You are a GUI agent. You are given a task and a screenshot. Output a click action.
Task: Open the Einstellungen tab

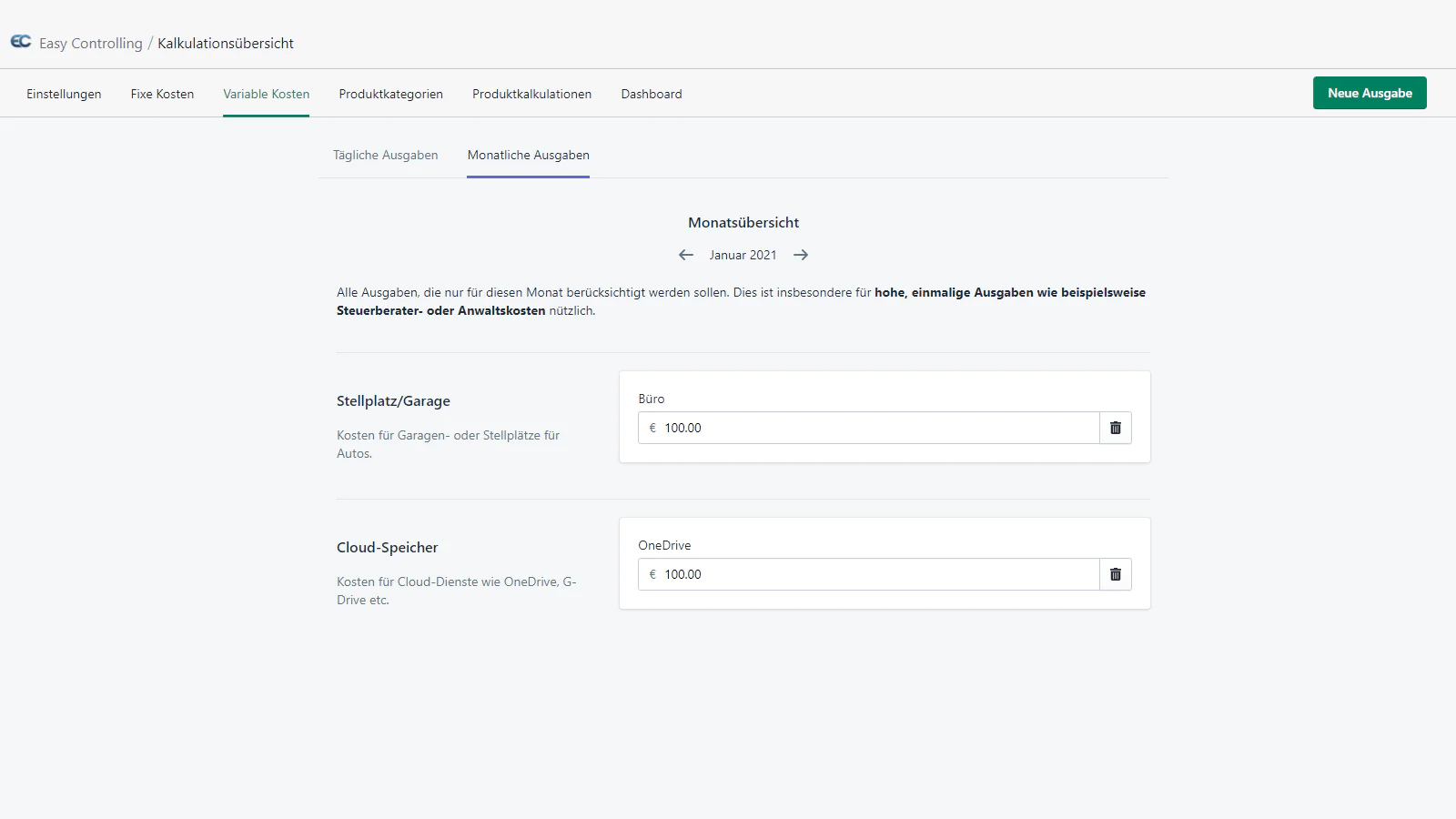(64, 94)
